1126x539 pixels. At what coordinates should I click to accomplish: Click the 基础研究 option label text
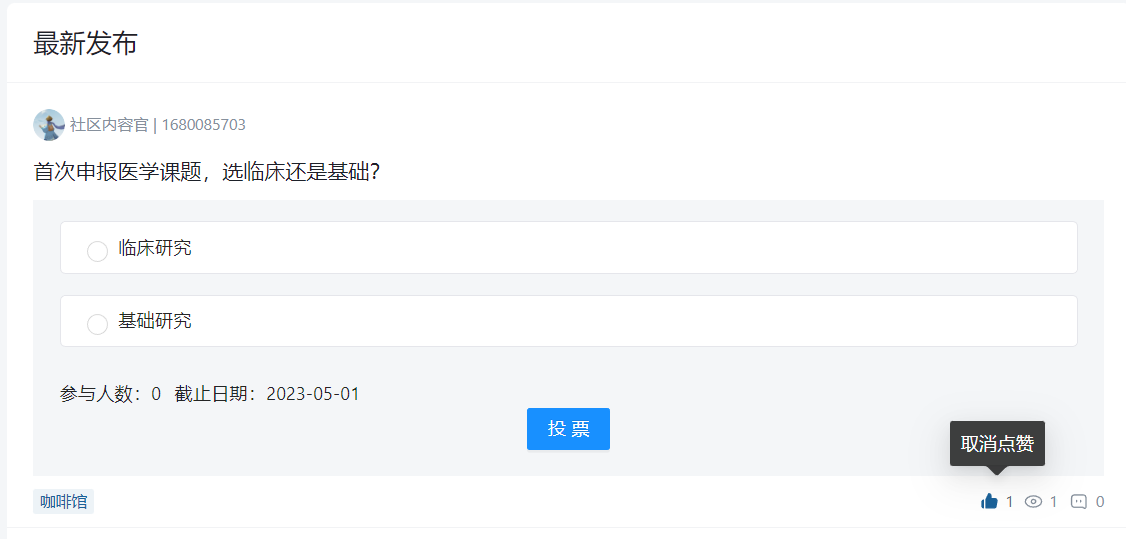coord(155,321)
